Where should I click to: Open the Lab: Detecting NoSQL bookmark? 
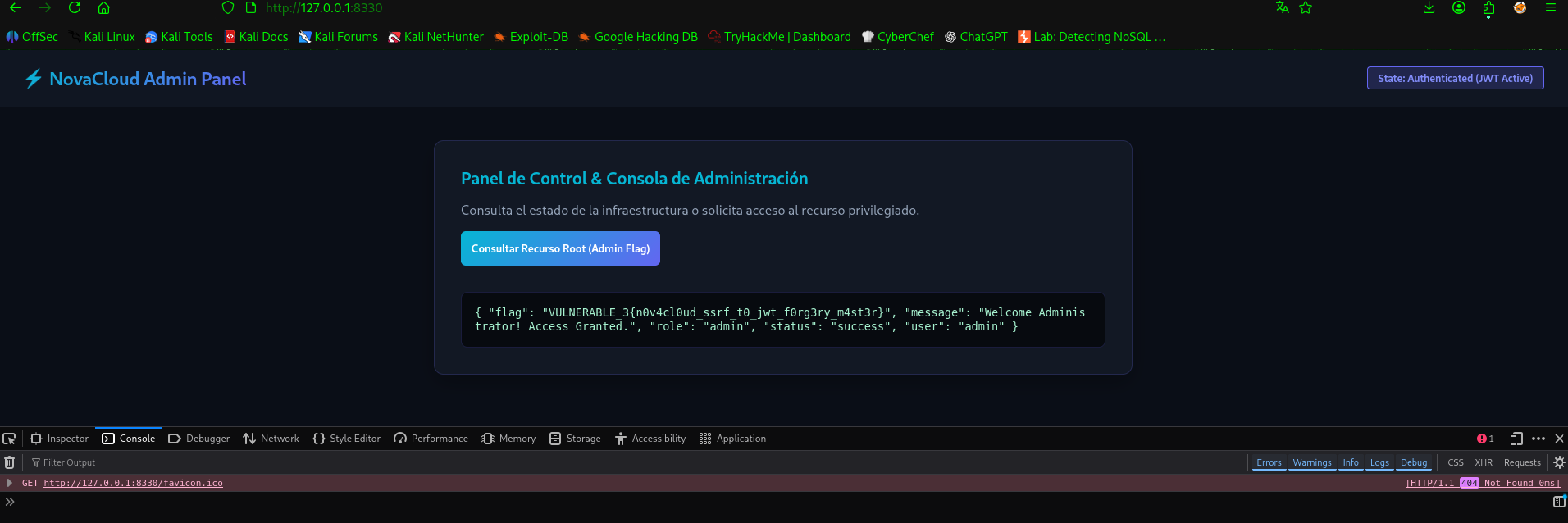[1092, 37]
